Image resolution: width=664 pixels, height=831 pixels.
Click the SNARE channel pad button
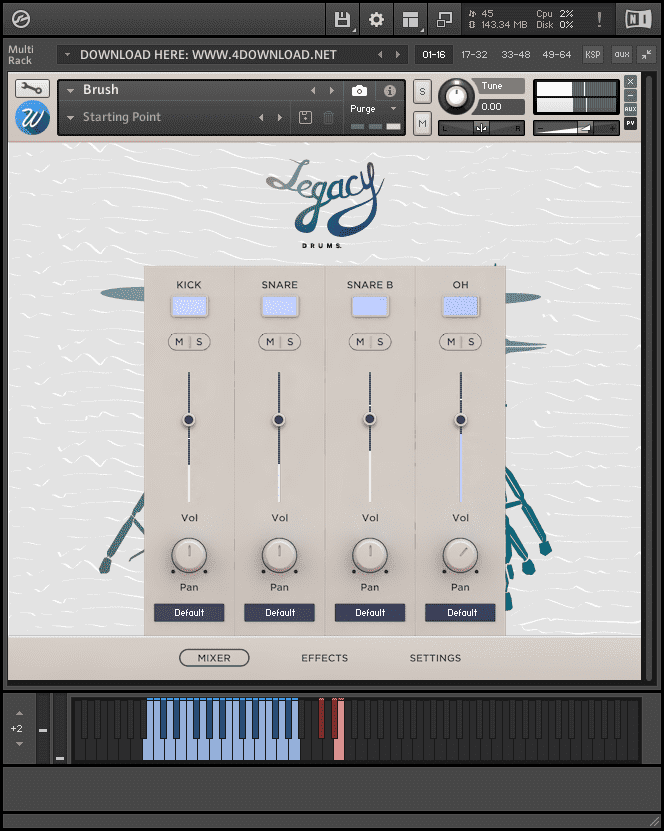pos(280,306)
